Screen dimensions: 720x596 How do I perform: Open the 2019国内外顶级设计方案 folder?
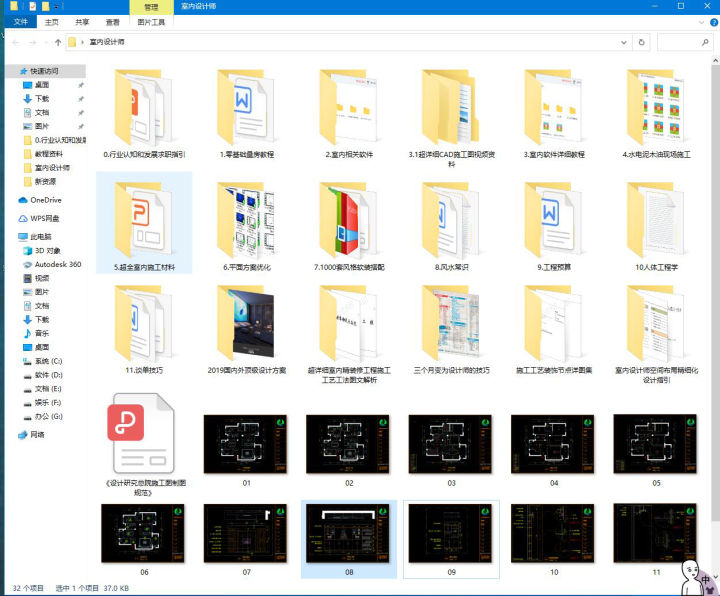click(x=246, y=325)
